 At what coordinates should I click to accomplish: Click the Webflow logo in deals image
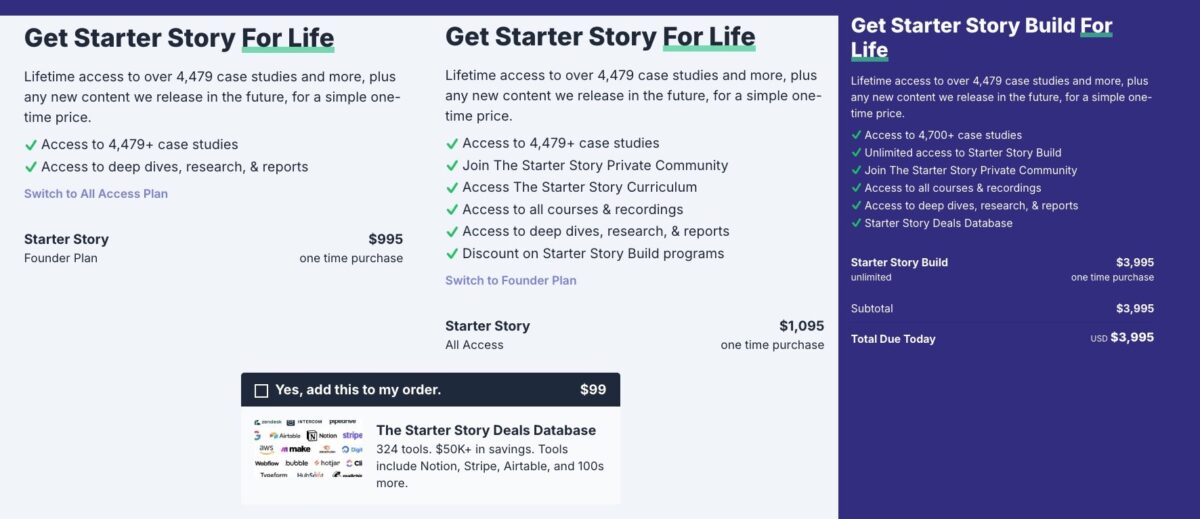267,463
